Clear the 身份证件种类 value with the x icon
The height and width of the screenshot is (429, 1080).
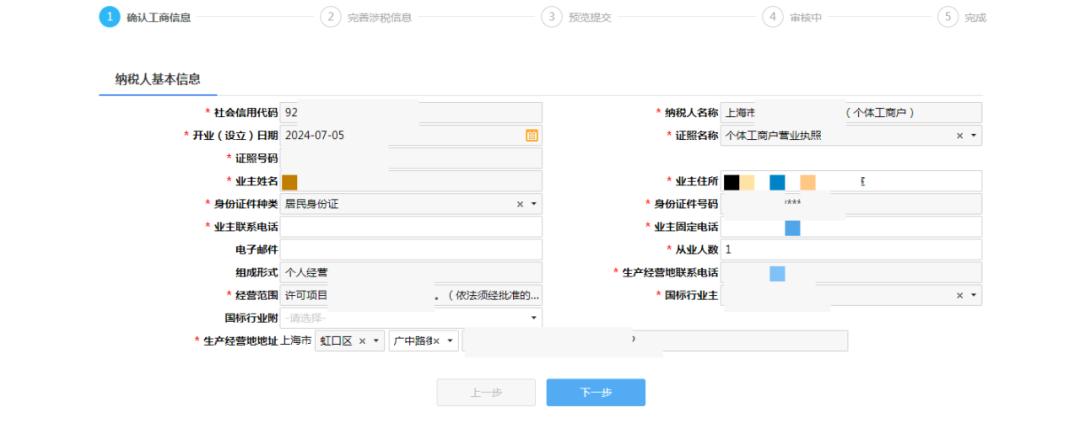tap(520, 204)
